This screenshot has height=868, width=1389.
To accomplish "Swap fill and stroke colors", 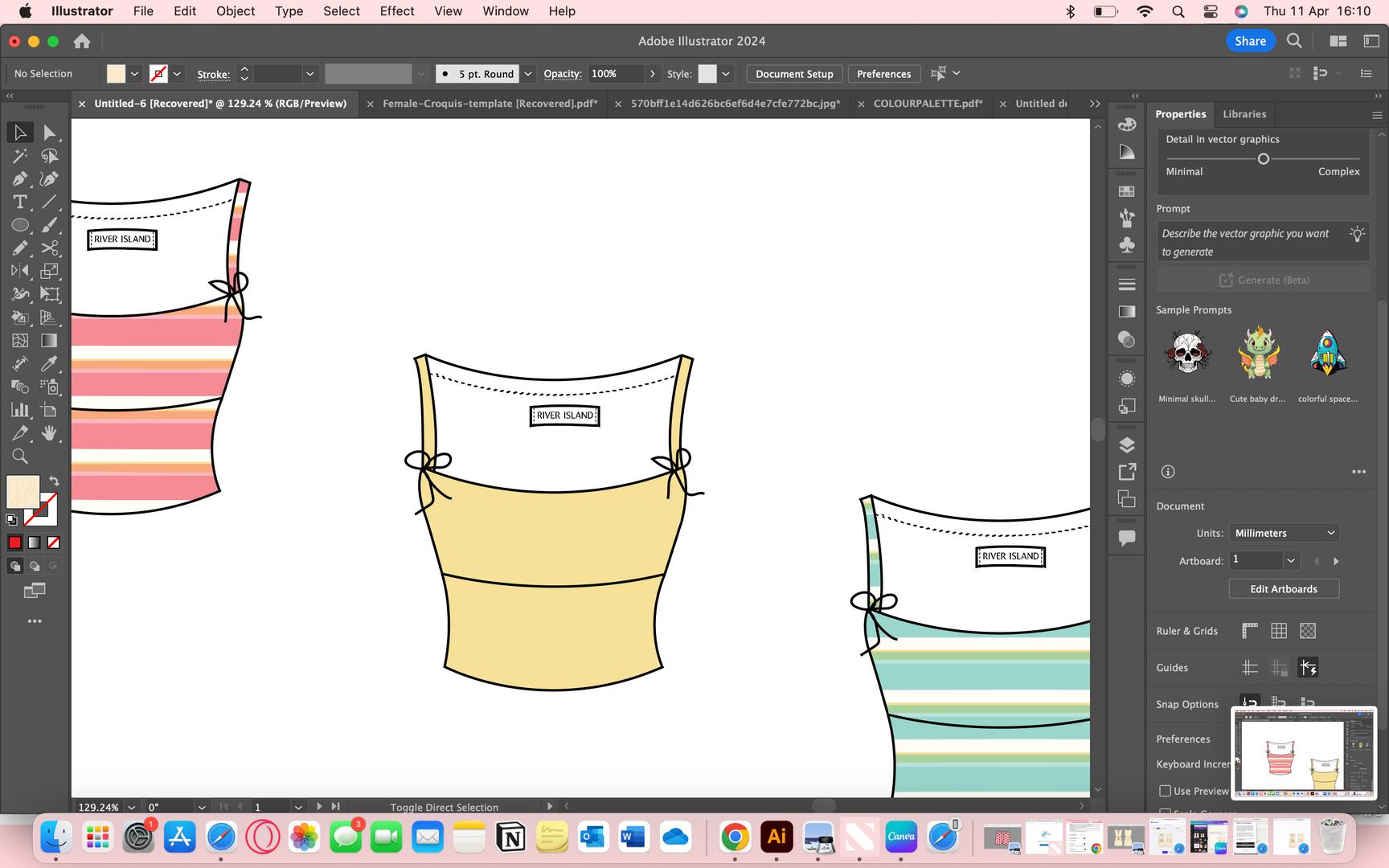I will 54,481.
